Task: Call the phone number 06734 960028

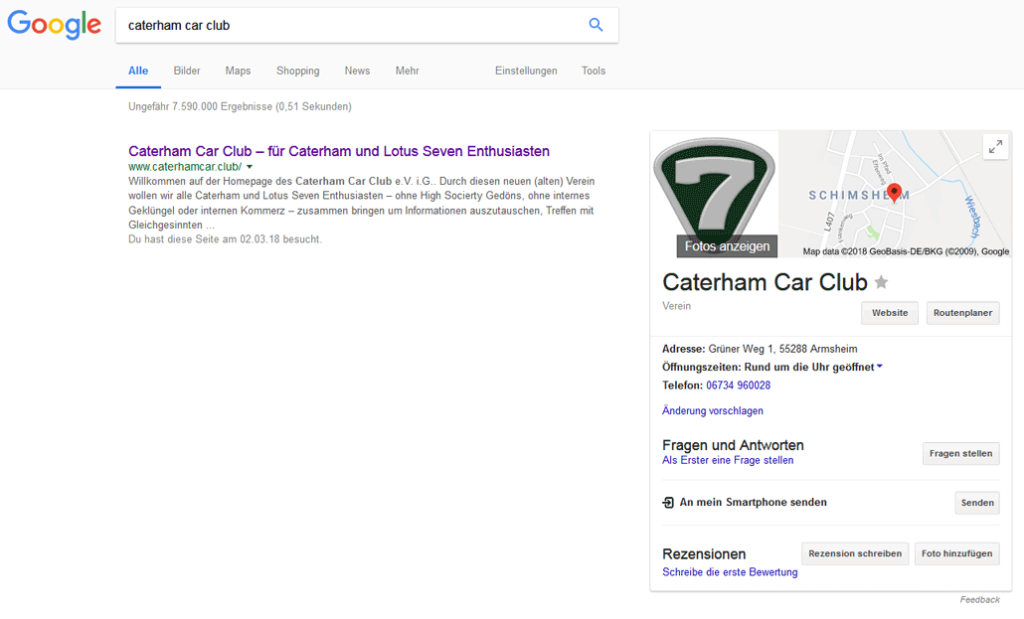Action: click(x=738, y=385)
